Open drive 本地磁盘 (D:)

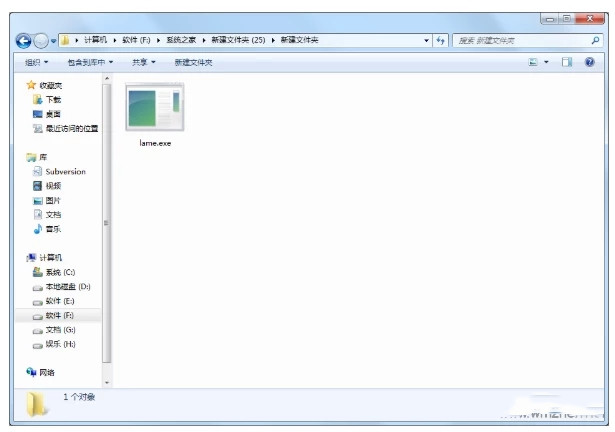point(68,287)
